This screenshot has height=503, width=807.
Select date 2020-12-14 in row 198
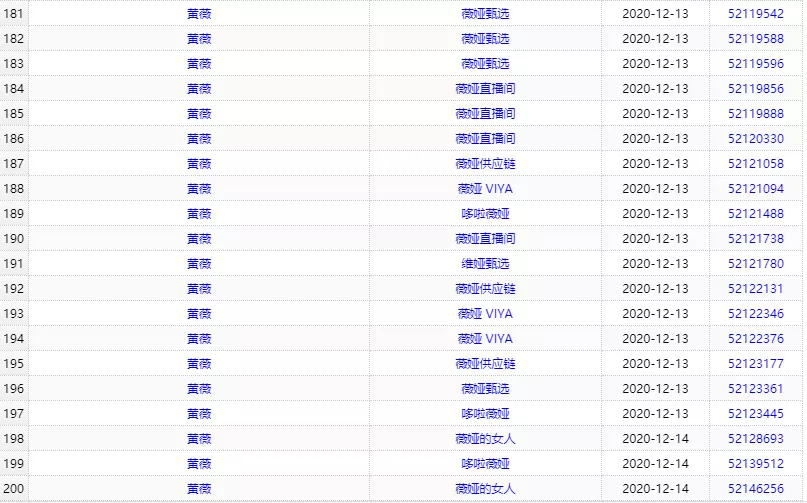pyautogui.click(x=655, y=439)
